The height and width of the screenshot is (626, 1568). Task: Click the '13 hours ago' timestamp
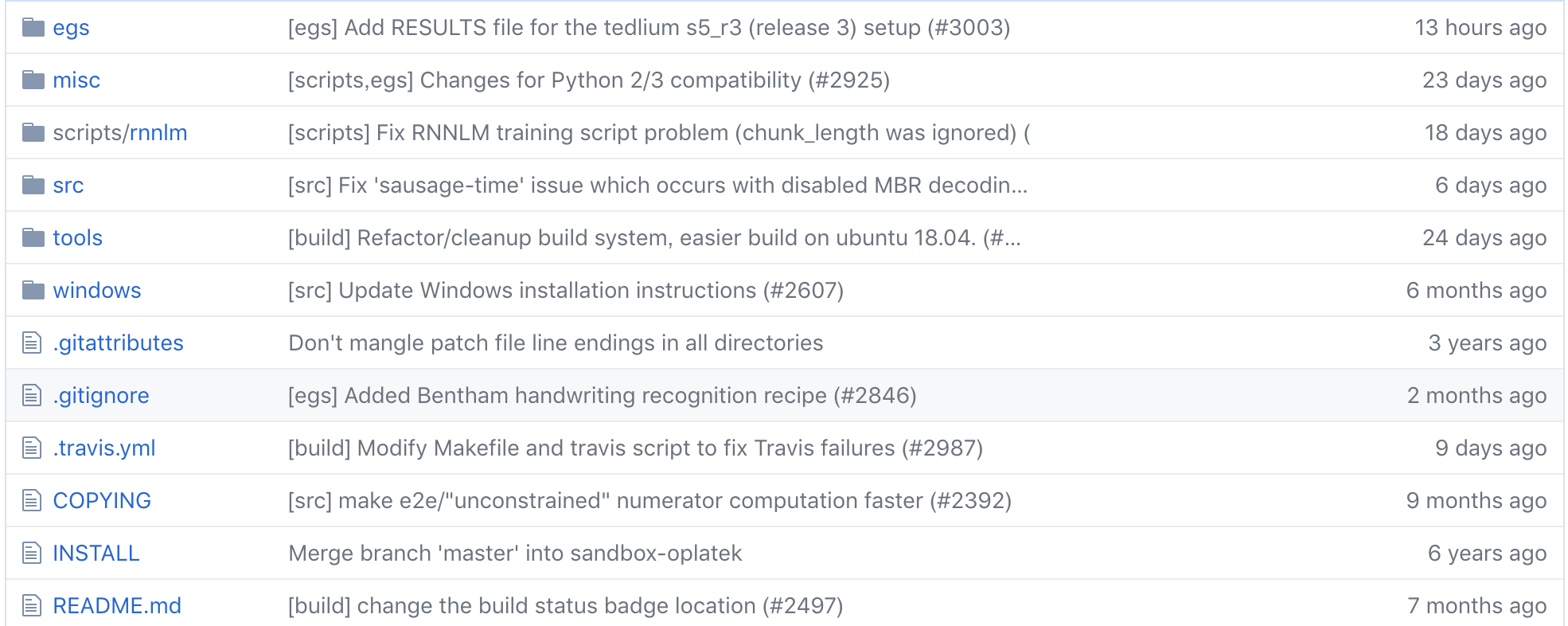[x=1480, y=28]
